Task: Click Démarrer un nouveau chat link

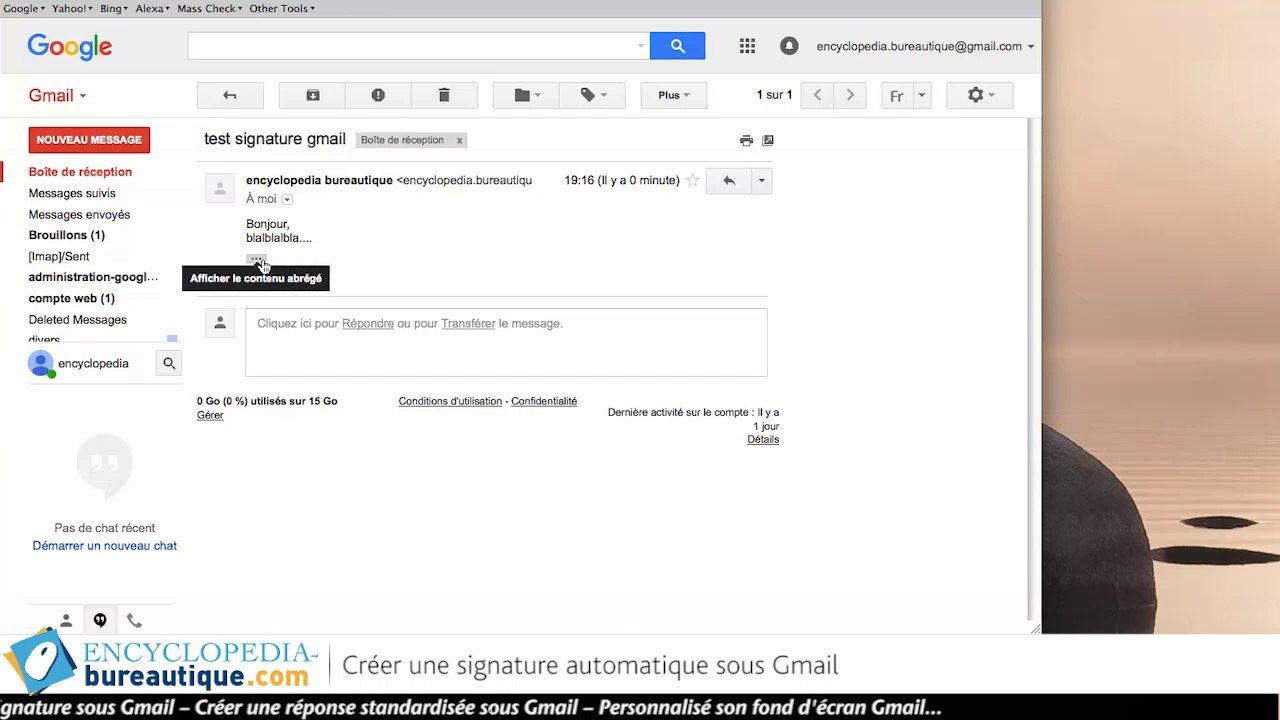Action: [104, 546]
